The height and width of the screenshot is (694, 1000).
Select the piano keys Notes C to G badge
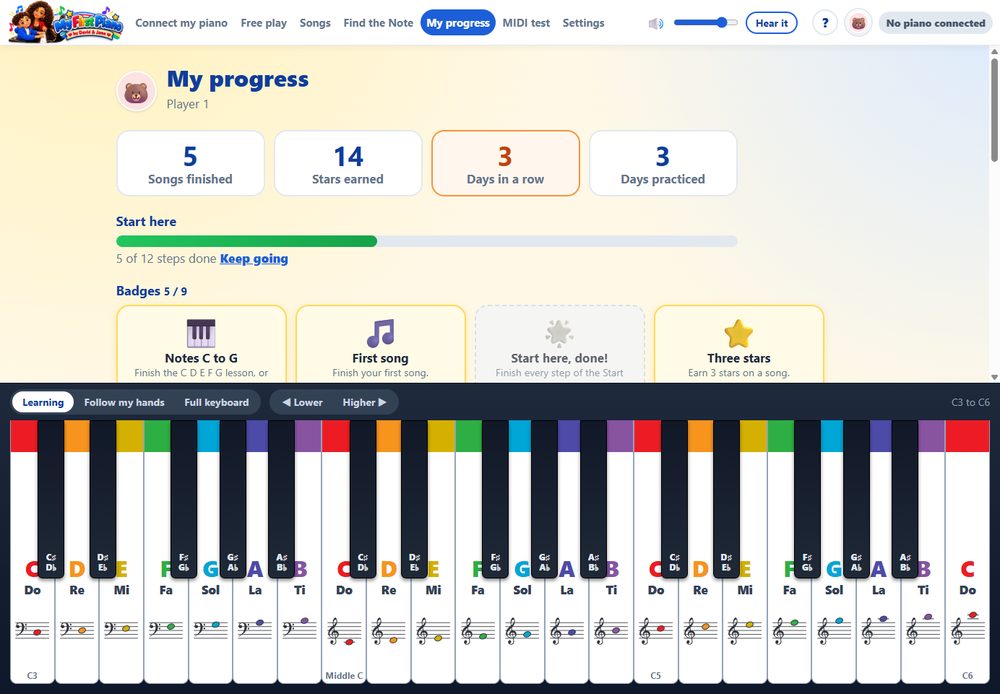coord(202,344)
